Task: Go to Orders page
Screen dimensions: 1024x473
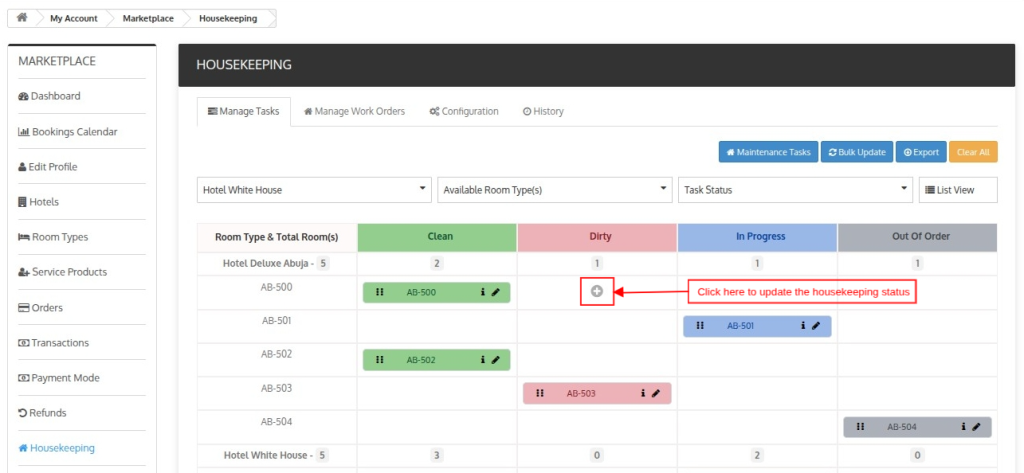Action: pyautogui.click(x=40, y=308)
